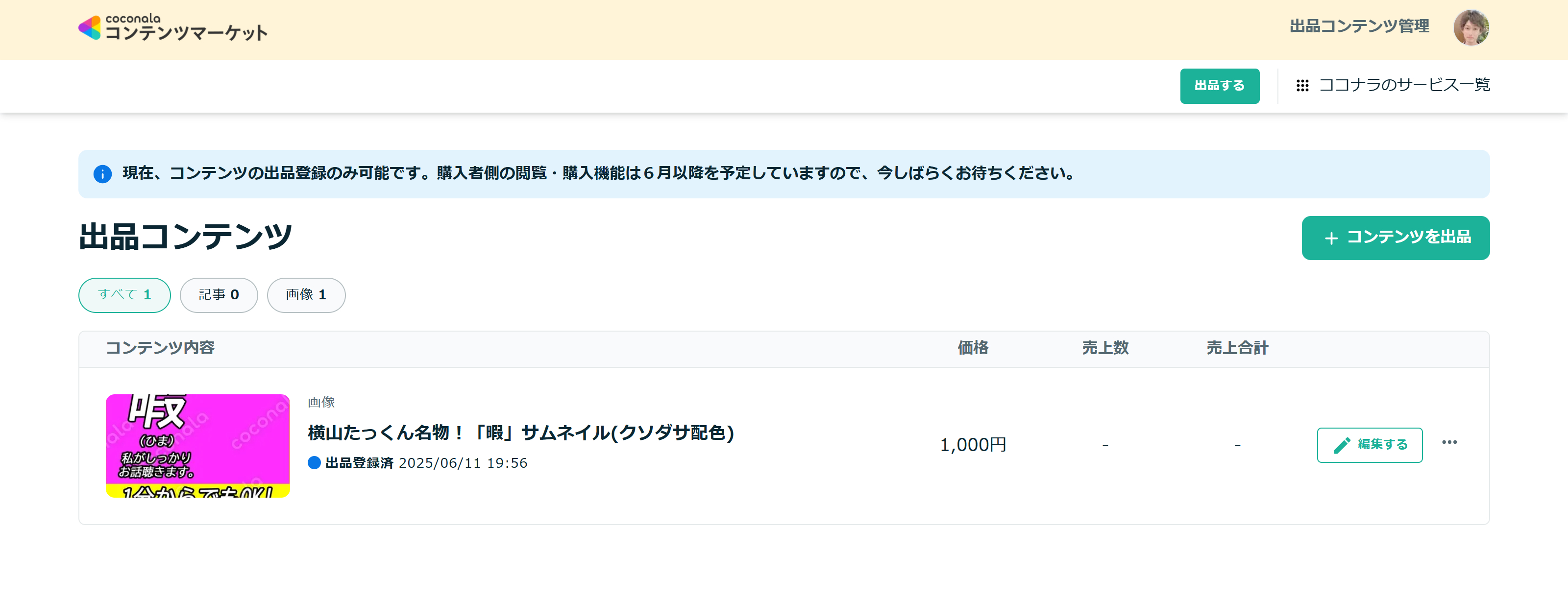Image resolution: width=1568 pixels, height=601 pixels.
Task: Click the blue info icon in banner
Action: (102, 174)
